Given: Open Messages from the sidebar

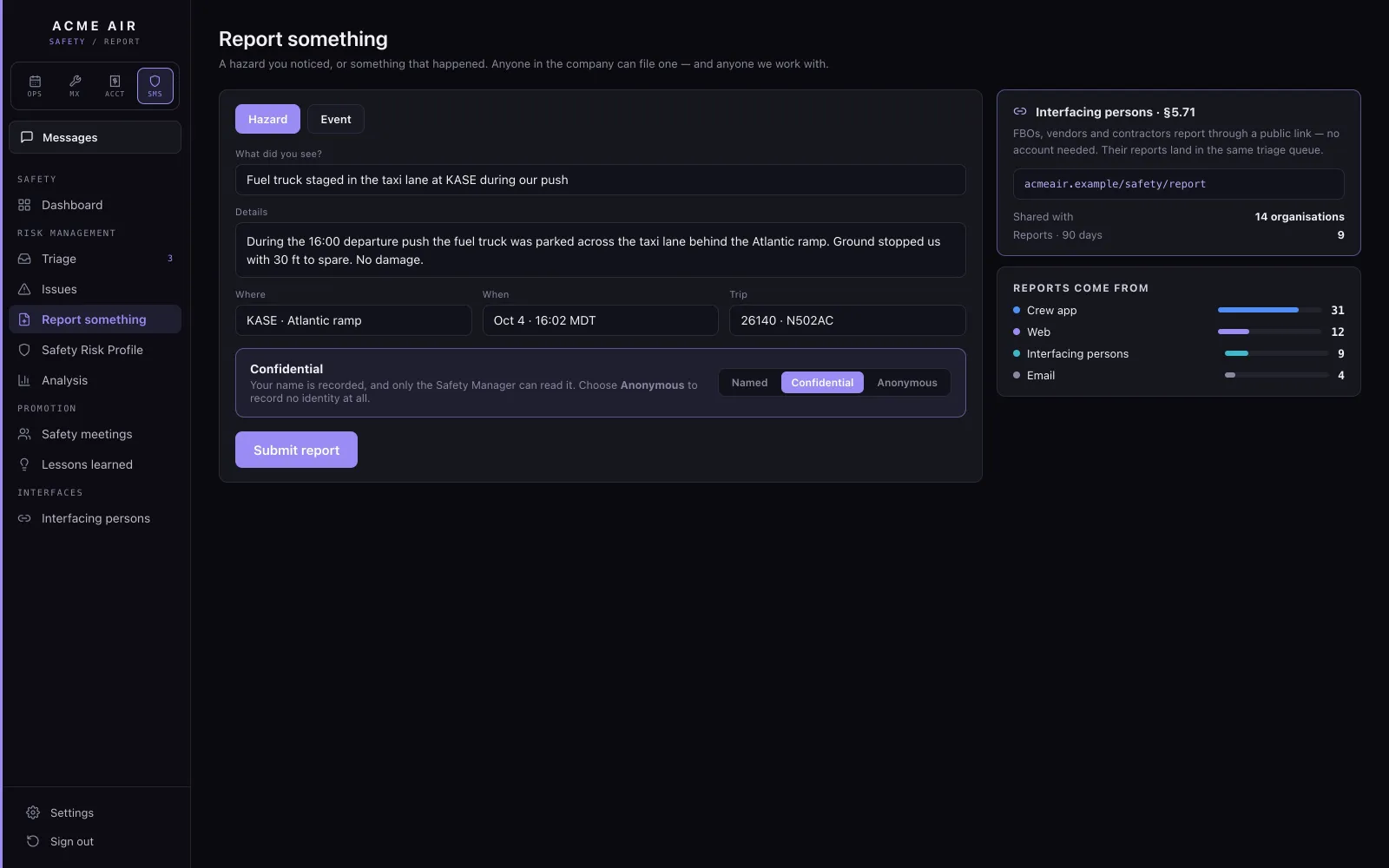Looking at the screenshot, I should pyautogui.click(x=95, y=137).
